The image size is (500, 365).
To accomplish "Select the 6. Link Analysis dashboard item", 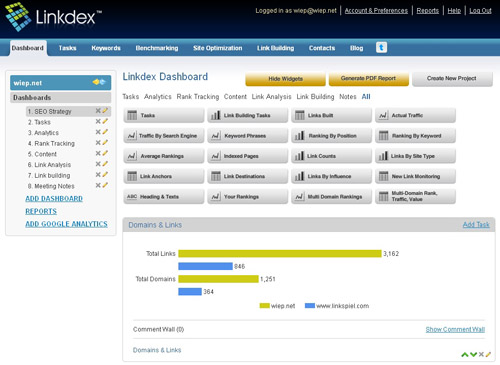I will click(x=49, y=165).
